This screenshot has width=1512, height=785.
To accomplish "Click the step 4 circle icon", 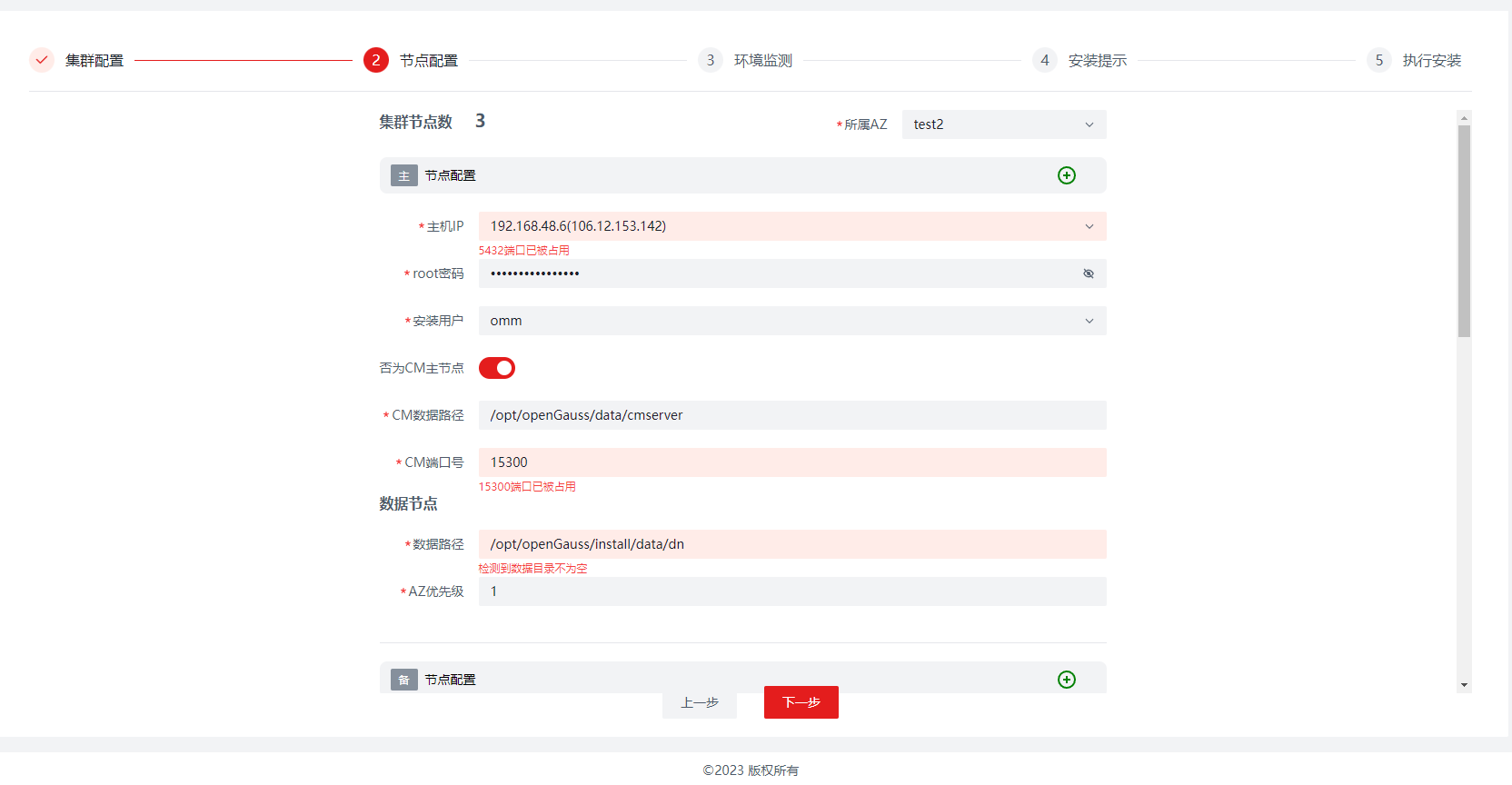I will [1045, 60].
